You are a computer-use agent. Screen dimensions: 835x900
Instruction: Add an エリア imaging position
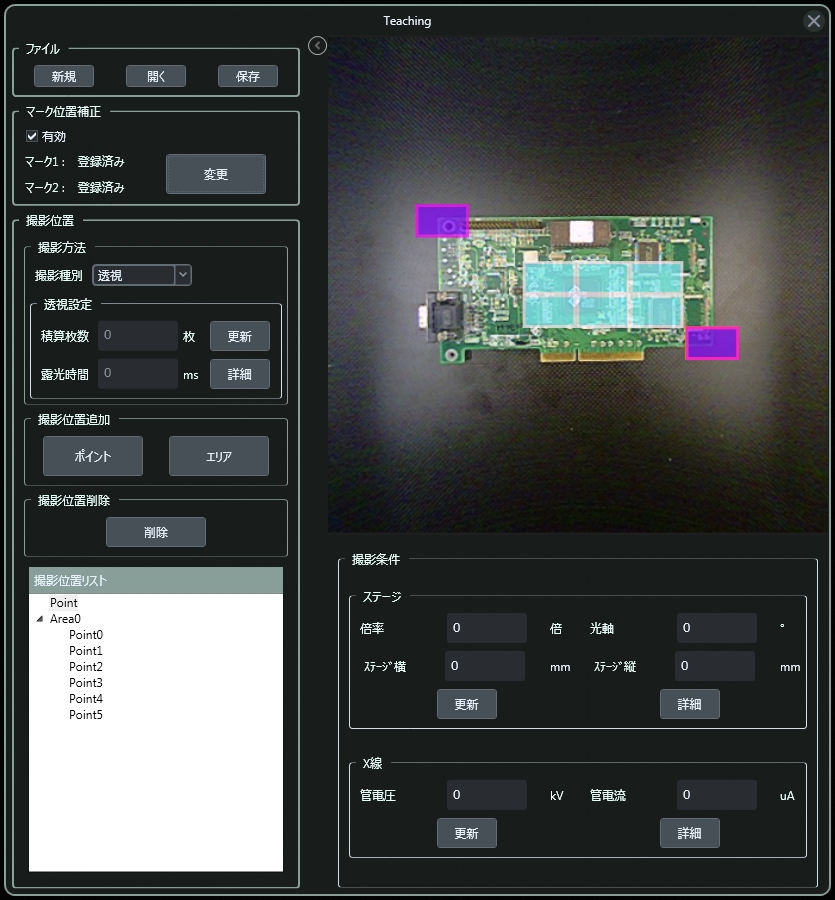(x=219, y=456)
